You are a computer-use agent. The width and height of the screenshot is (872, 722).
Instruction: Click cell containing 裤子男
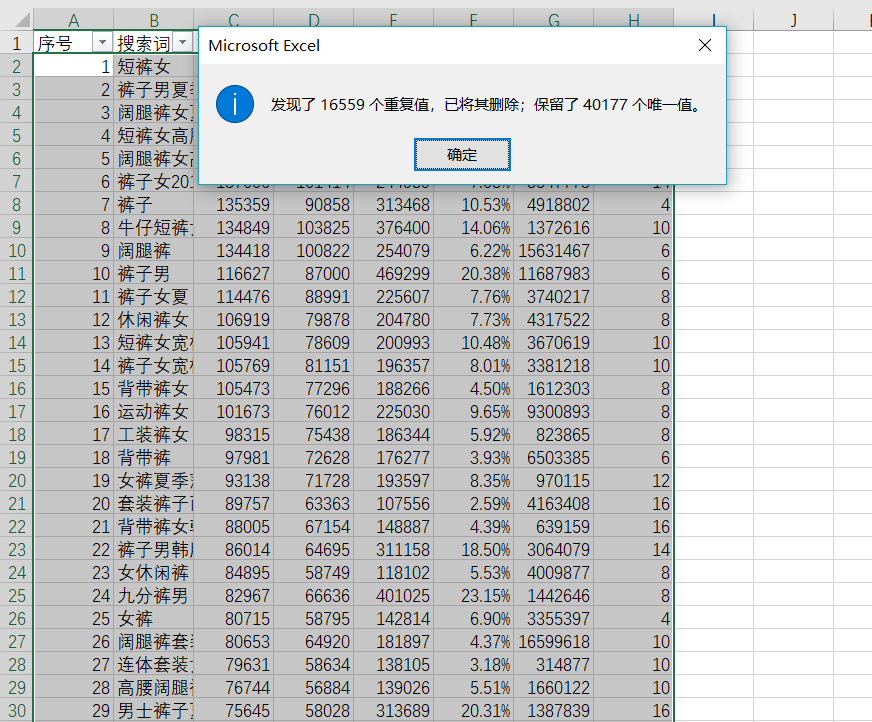point(154,274)
